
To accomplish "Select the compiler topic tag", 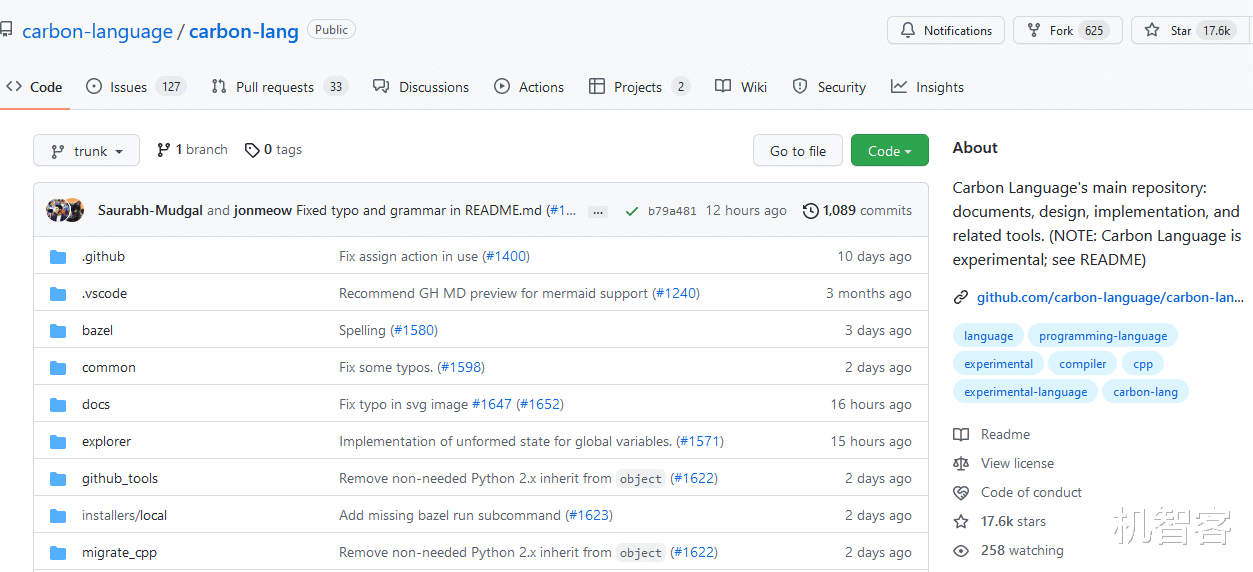I will tap(1083, 364).
